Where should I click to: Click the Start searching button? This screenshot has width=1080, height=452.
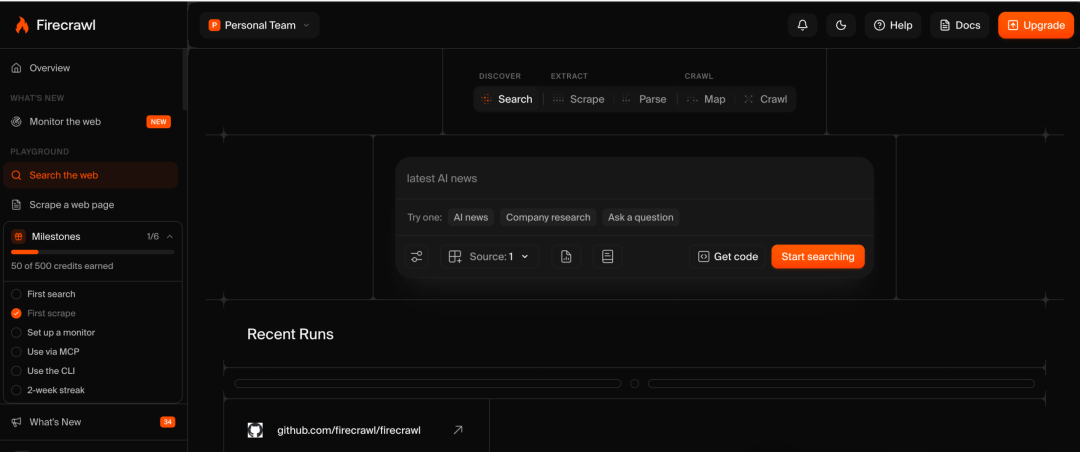tap(818, 256)
